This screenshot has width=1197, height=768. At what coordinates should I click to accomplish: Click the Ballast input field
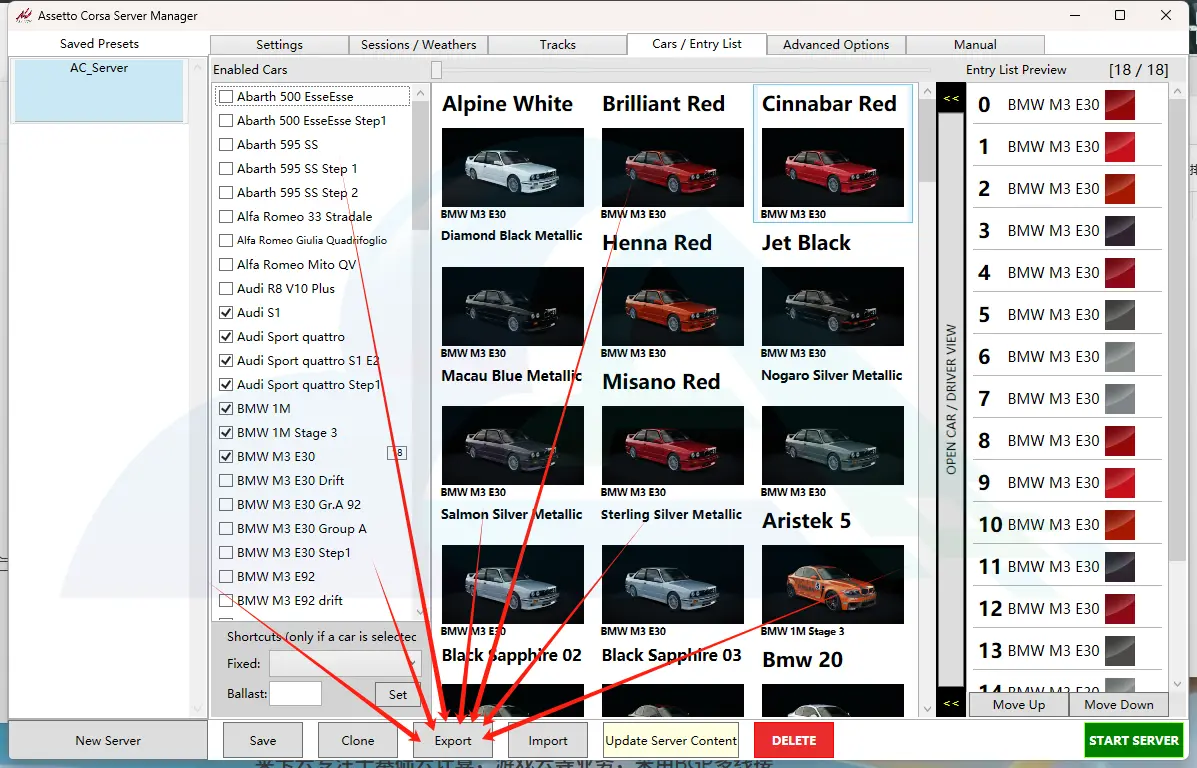coord(295,694)
